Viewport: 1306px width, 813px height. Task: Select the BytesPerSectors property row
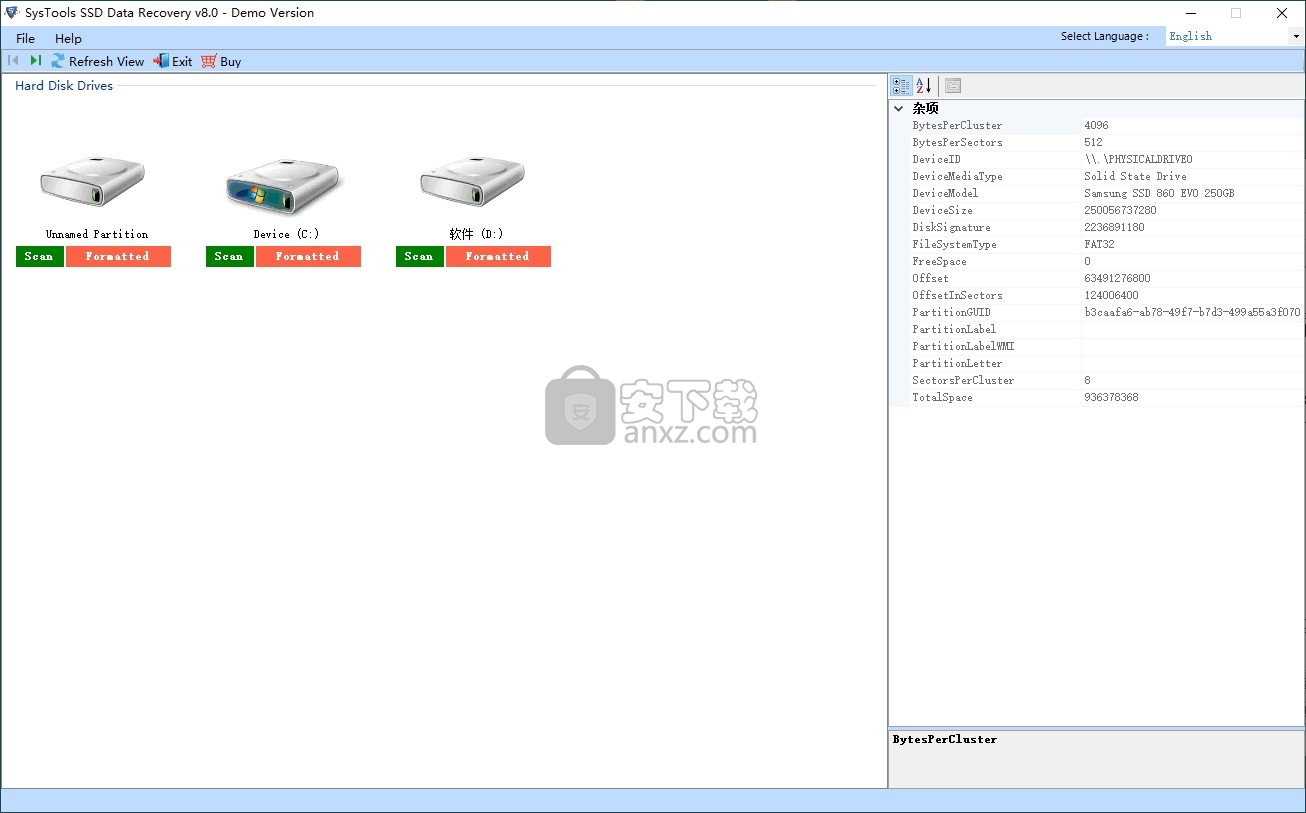pyautogui.click(x=1097, y=143)
